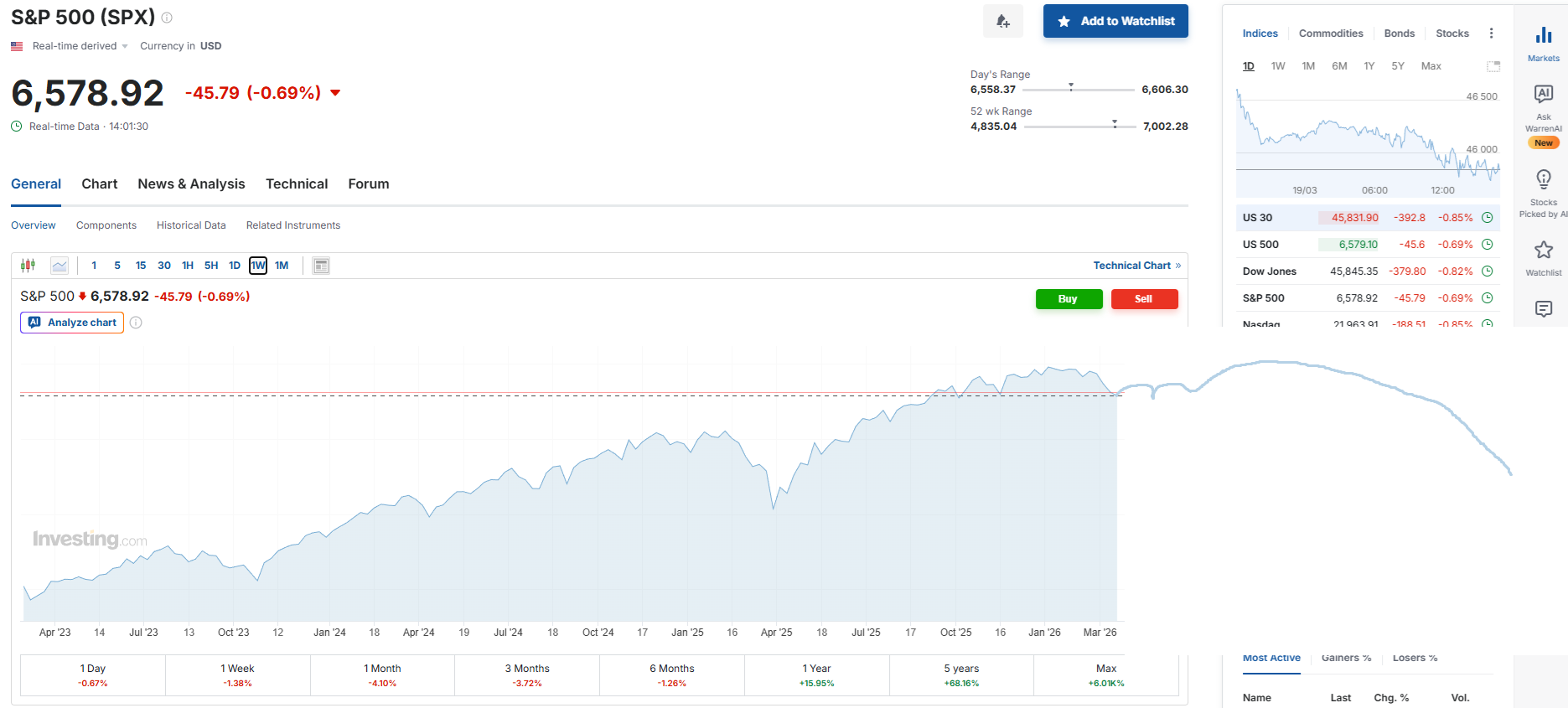
Task: Click the green Buy button
Action: (1069, 299)
